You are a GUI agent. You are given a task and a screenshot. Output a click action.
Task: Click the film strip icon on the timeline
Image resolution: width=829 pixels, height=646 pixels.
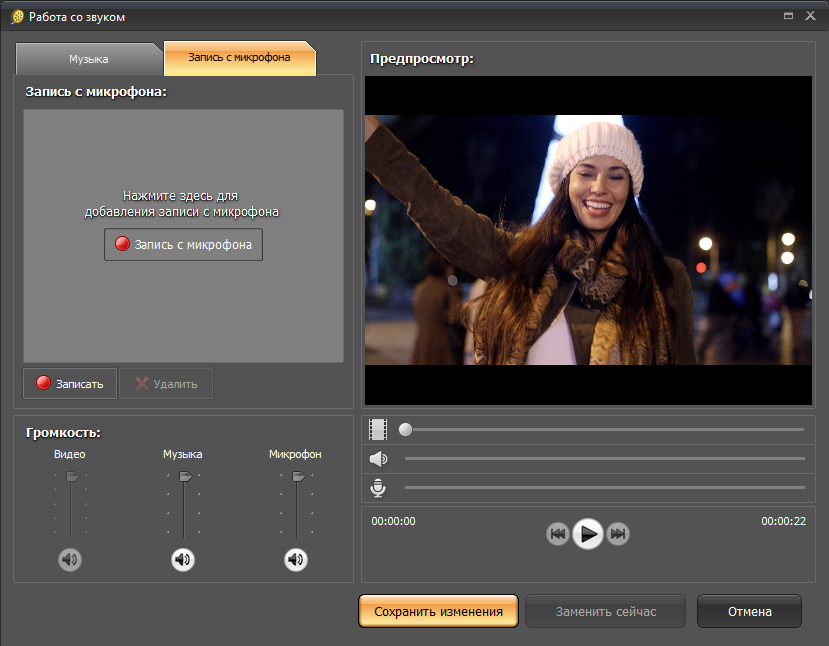click(378, 429)
